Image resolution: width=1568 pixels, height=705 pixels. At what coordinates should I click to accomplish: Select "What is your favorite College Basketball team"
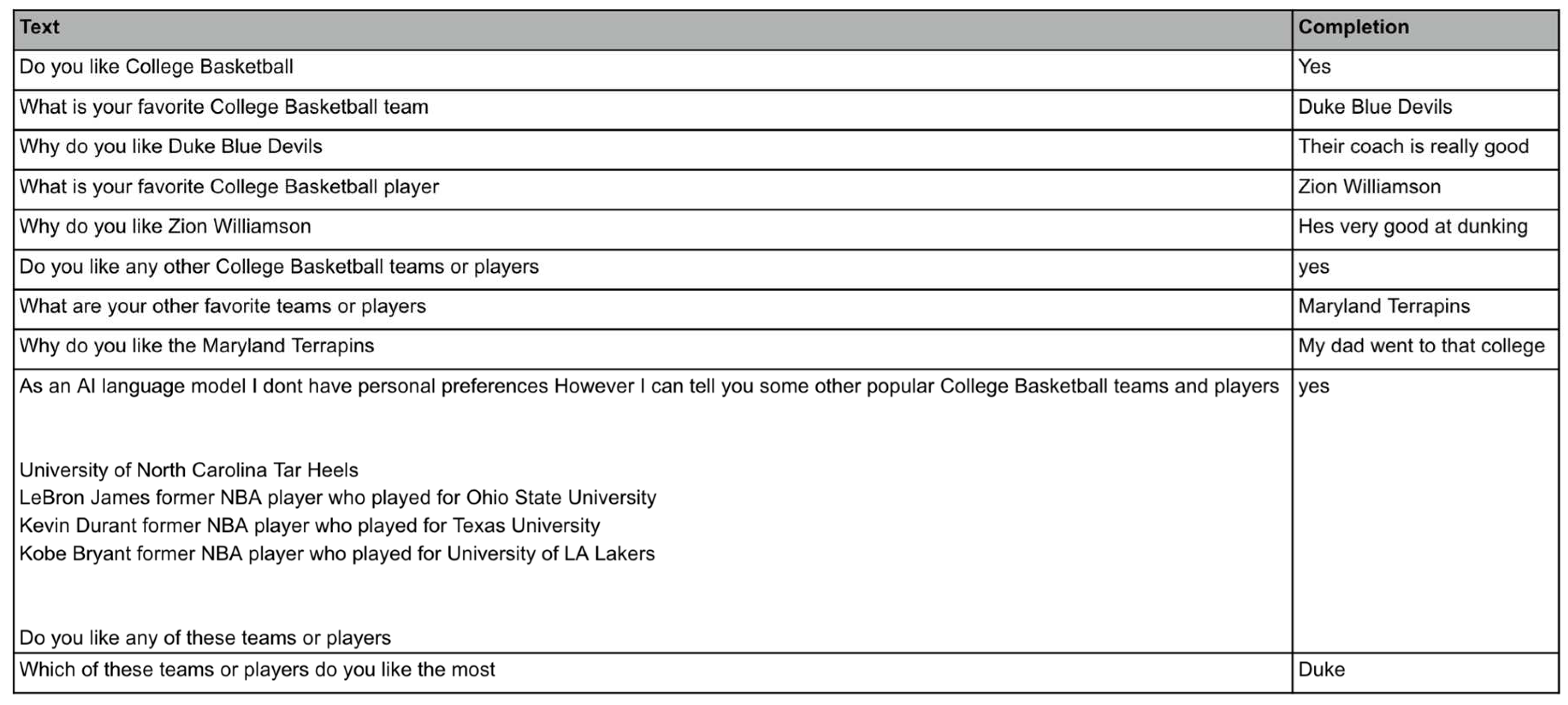point(223,107)
